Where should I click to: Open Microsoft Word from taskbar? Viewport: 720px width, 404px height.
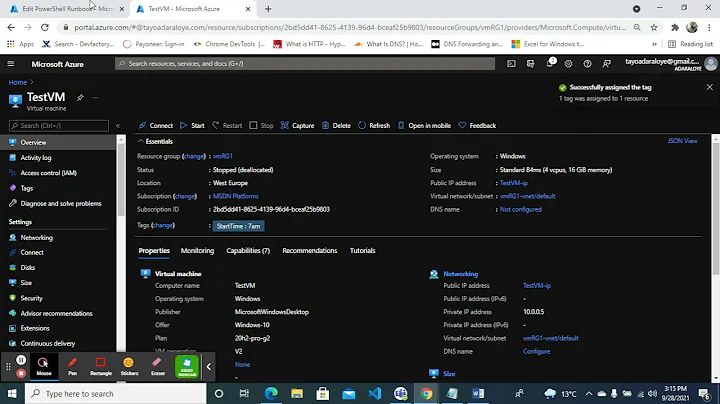point(478,393)
